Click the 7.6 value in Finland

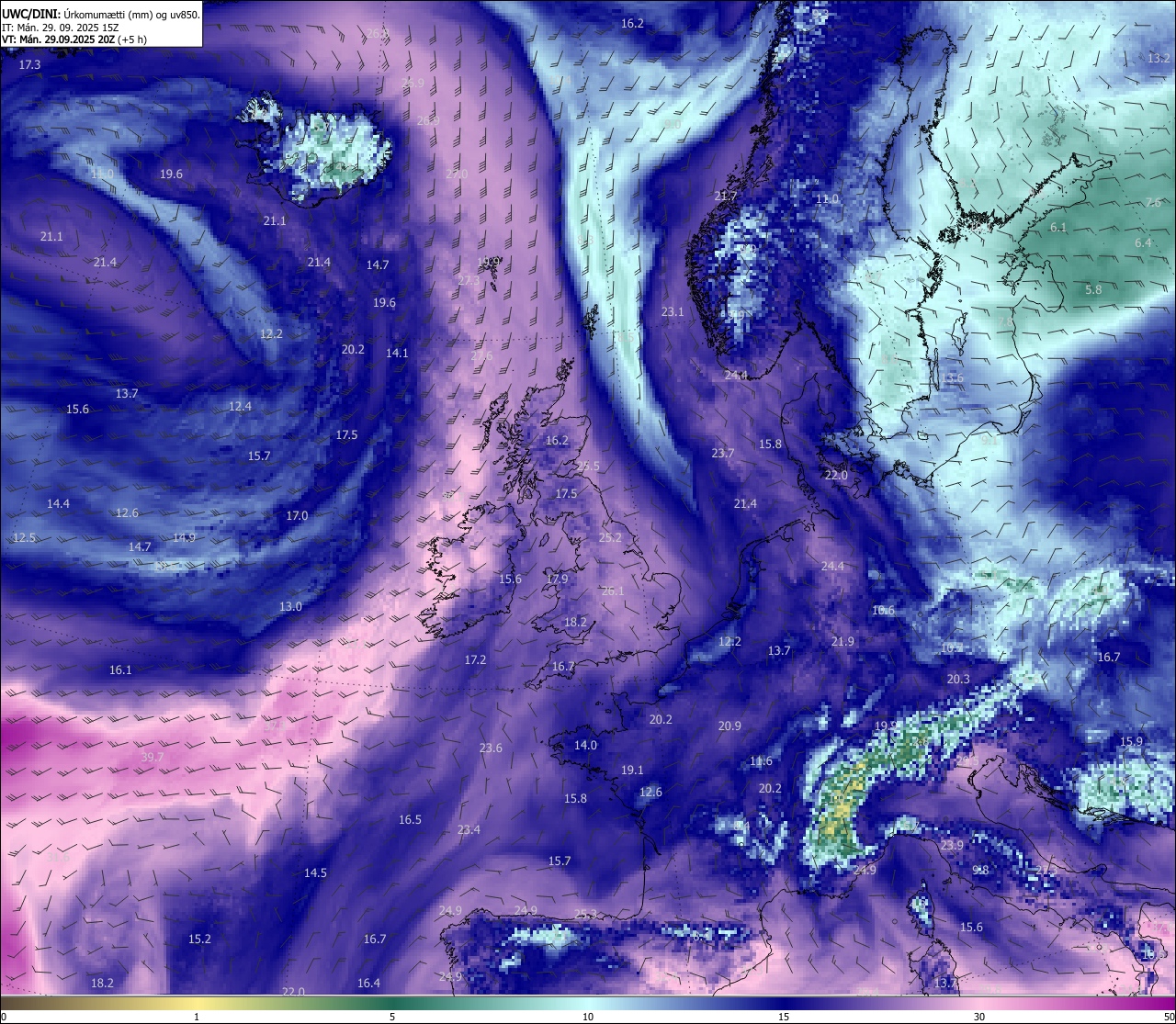[x=1153, y=203]
